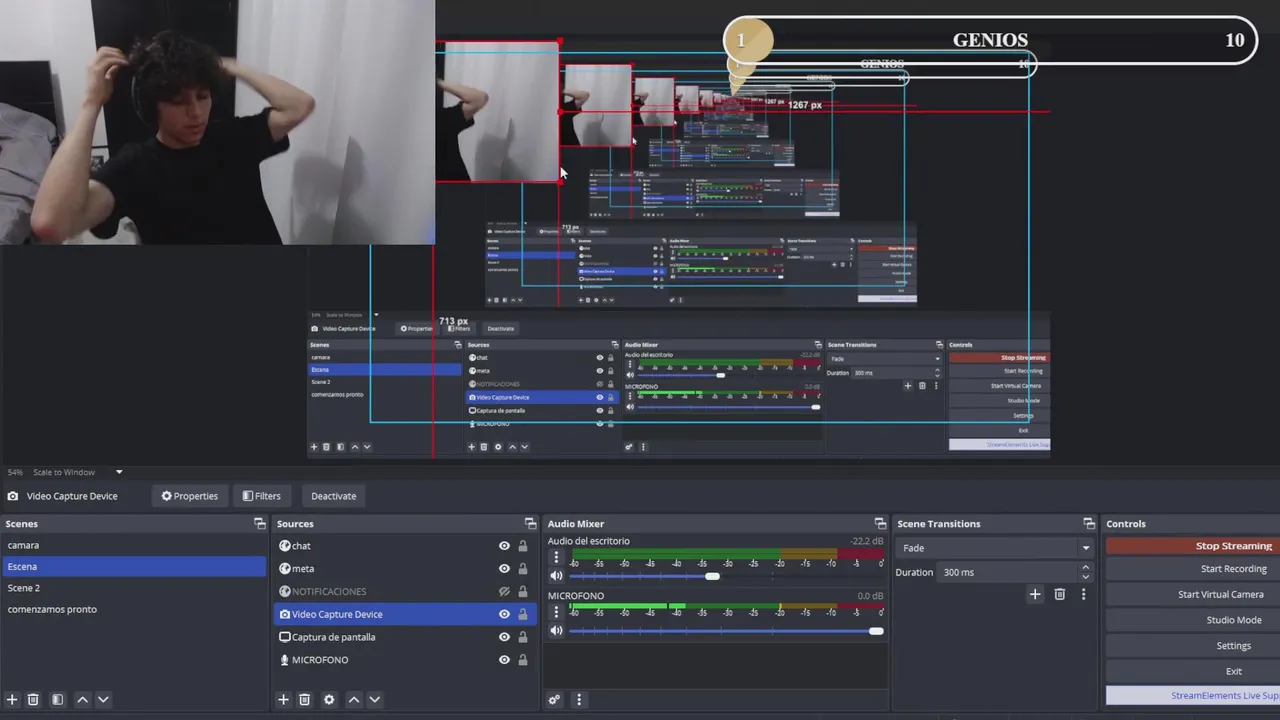Viewport: 1280px width, 720px height.
Task: Open Properties of Video Capture Device
Action: [x=189, y=496]
